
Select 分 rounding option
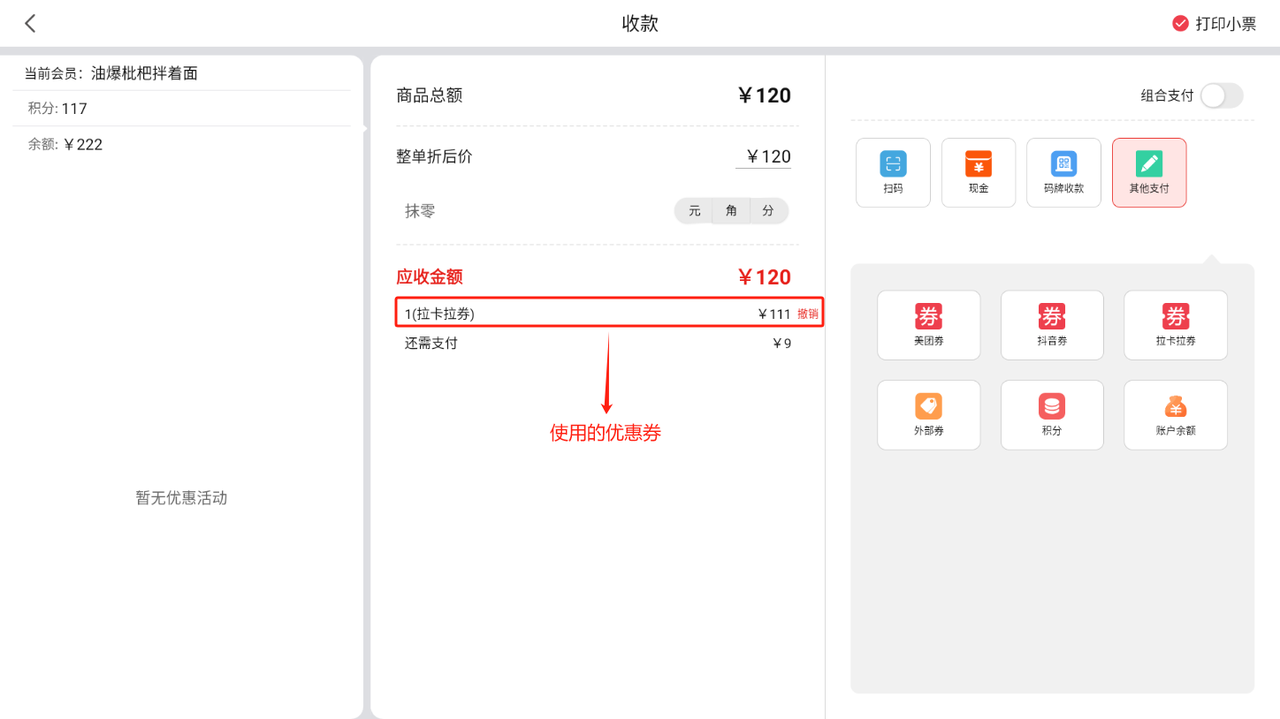768,211
